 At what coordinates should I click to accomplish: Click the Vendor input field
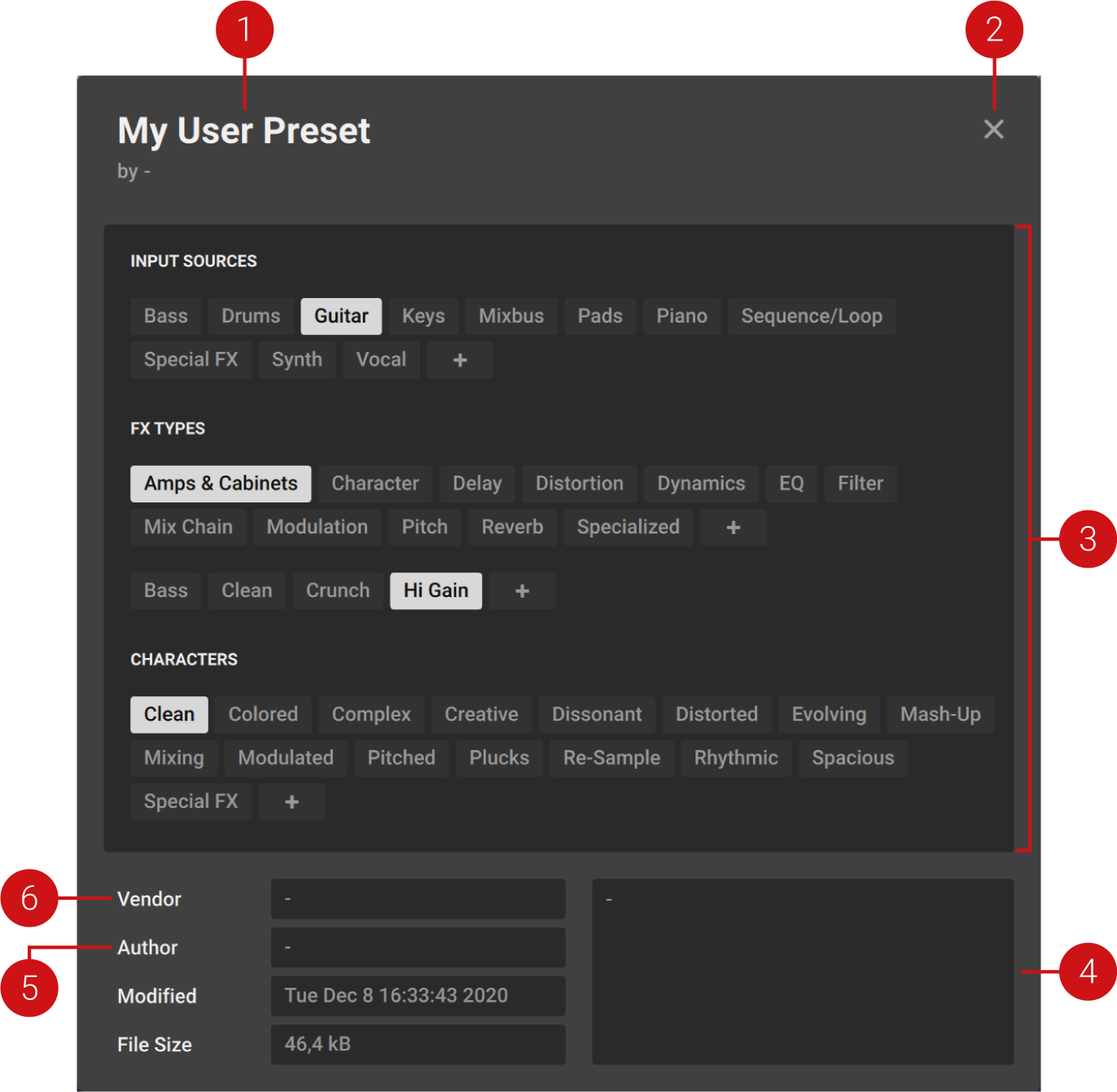(x=418, y=898)
